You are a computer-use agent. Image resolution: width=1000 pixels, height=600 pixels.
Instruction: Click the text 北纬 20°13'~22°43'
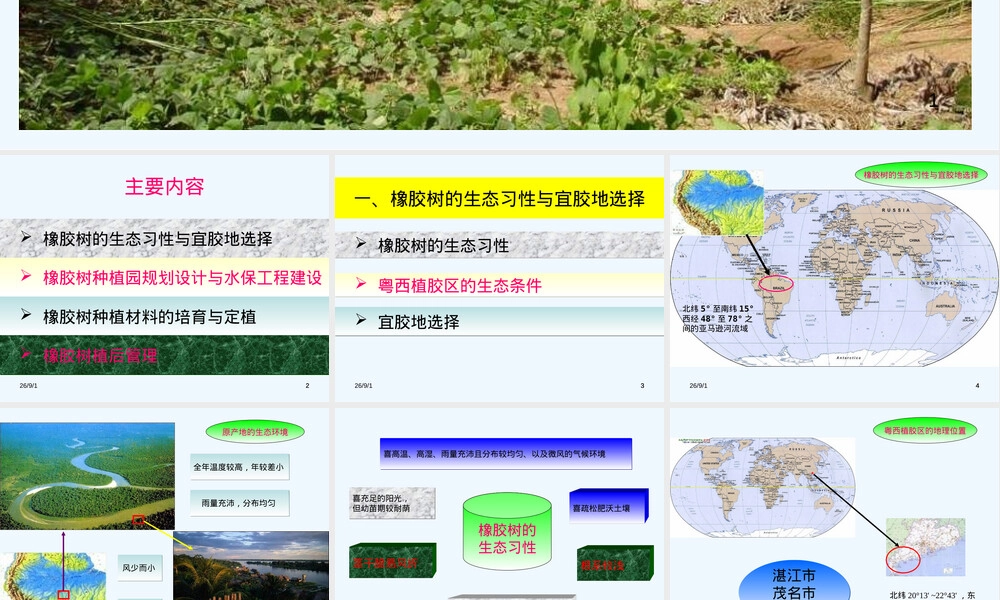(x=922, y=595)
